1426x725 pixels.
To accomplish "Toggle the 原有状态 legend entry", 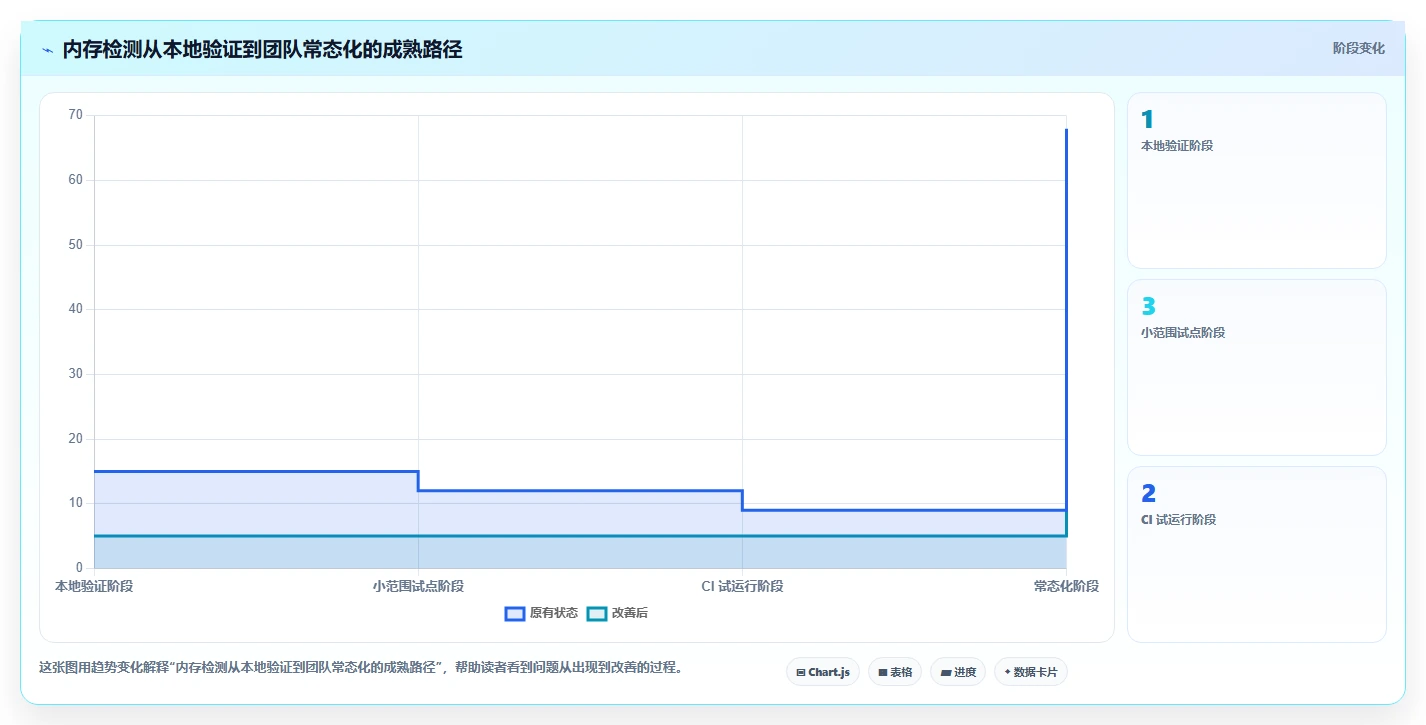I will point(541,613).
